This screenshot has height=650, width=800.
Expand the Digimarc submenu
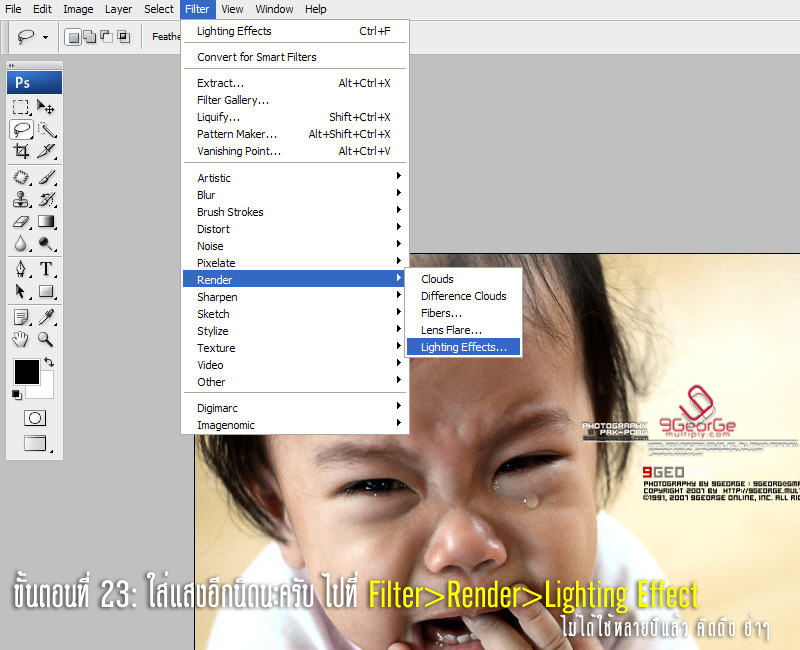pos(295,408)
